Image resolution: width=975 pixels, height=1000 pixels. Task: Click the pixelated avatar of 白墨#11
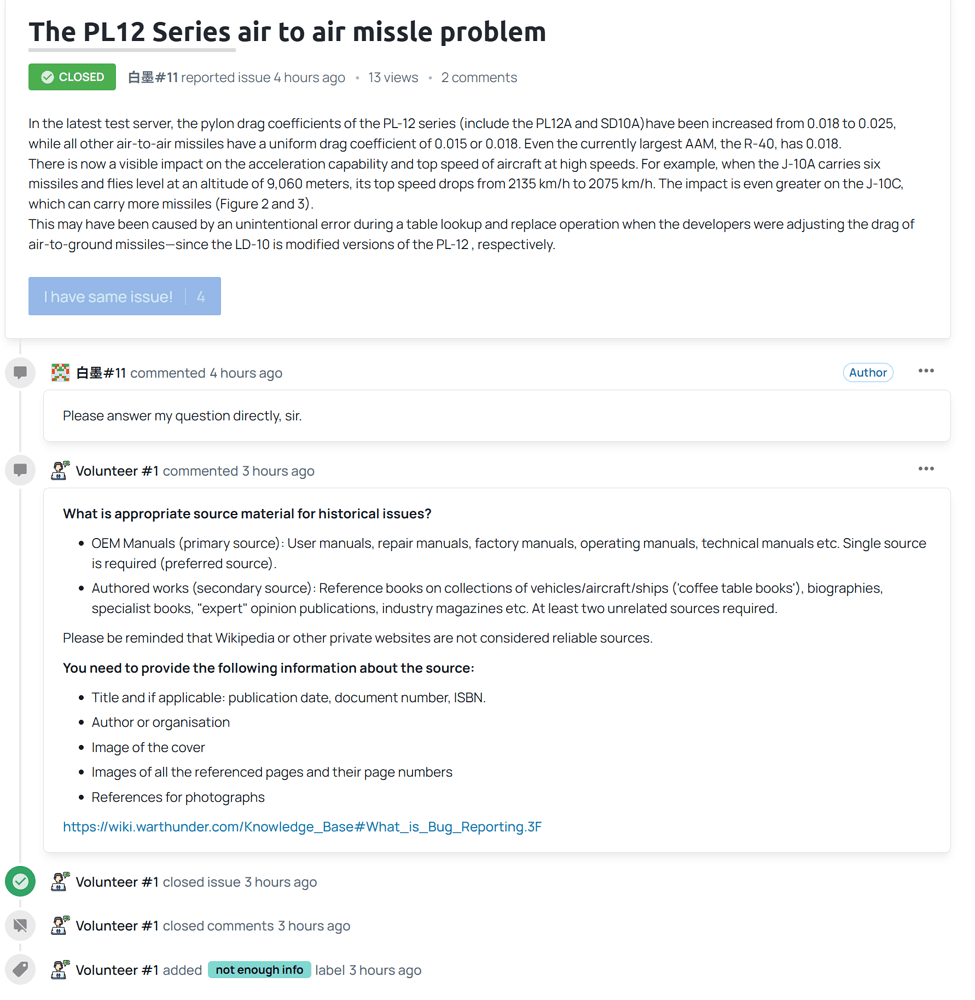[61, 373]
